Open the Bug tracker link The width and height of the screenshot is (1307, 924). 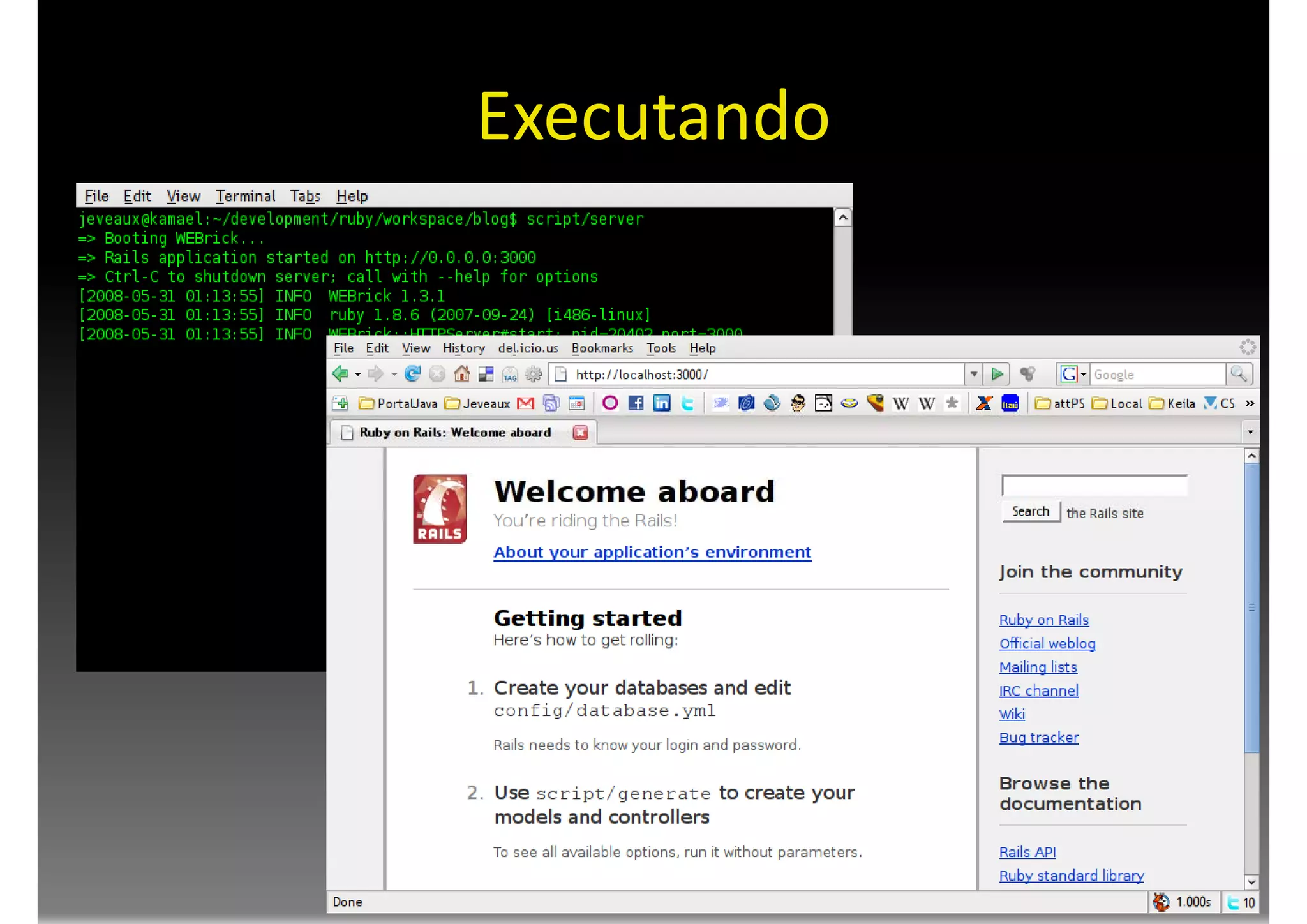(x=1038, y=738)
